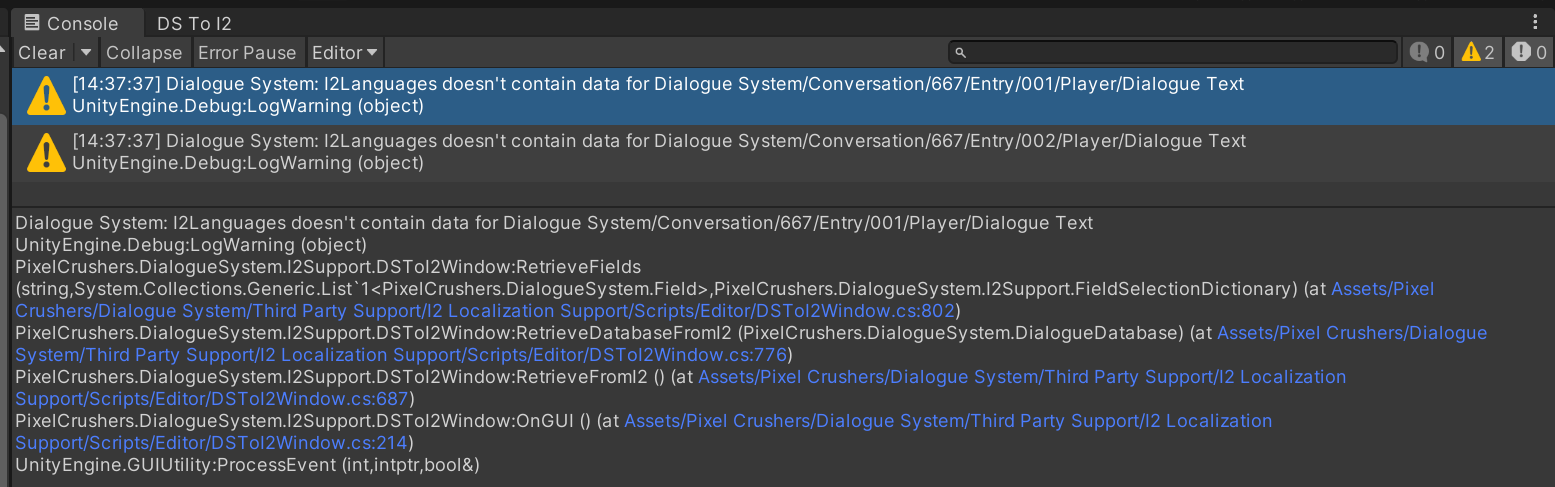
Task: Toggle Error Pause mode
Action: pyautogui.click(x=247, y=53)
